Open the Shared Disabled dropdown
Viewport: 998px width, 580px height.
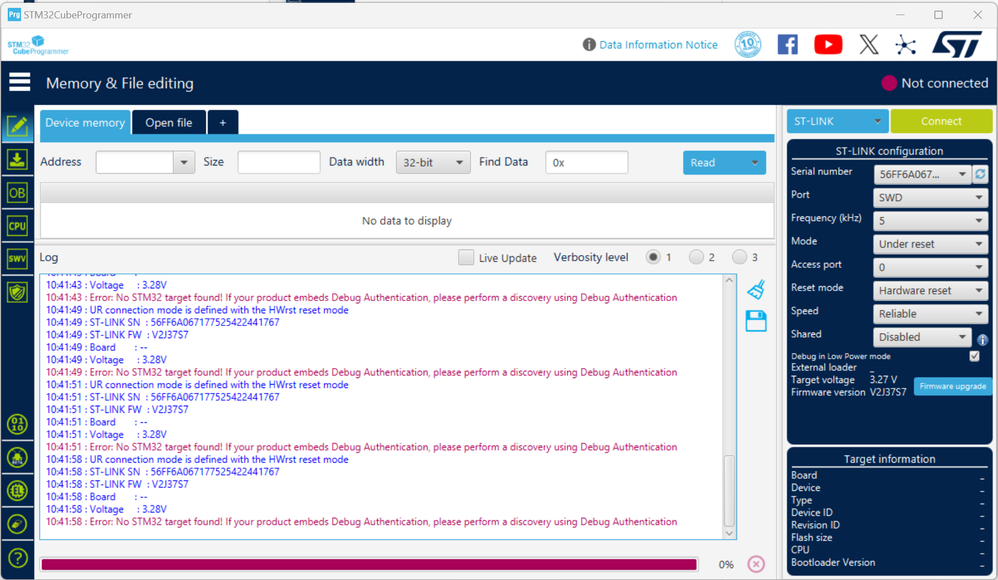point(922,337)
